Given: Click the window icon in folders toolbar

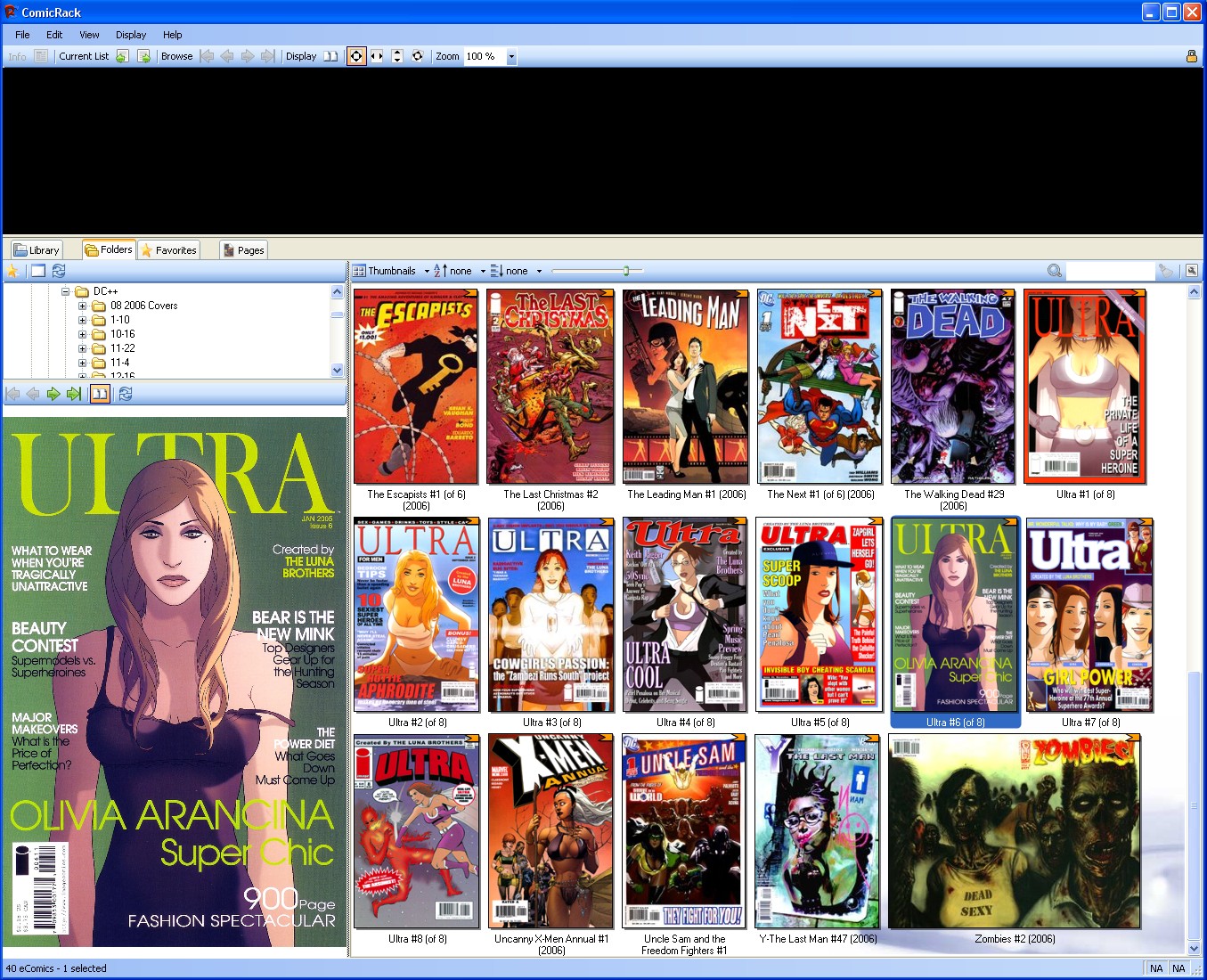Looking at the screenshot, I should click(x=38, y=271).
